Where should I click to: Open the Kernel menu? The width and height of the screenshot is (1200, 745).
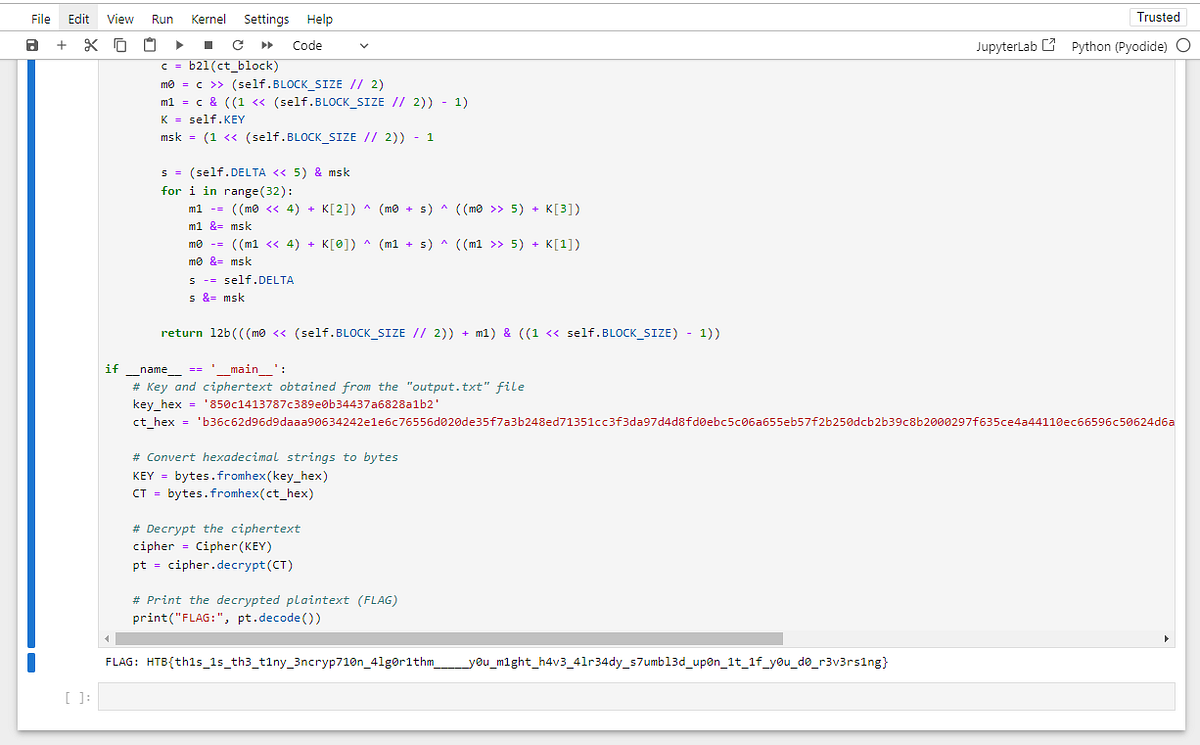click(208, 19)
